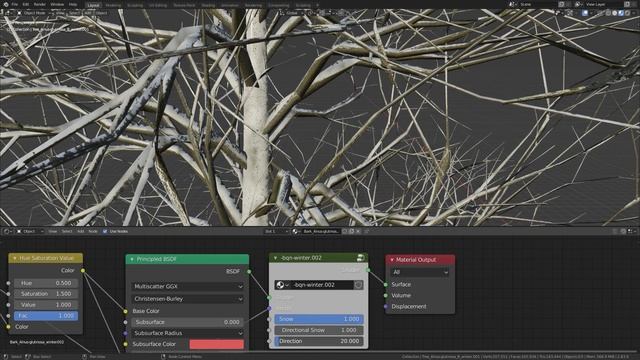Add a new scene with the button by the Scene field
This screenshot has height=360, width=640.
(x=561, y=4)
